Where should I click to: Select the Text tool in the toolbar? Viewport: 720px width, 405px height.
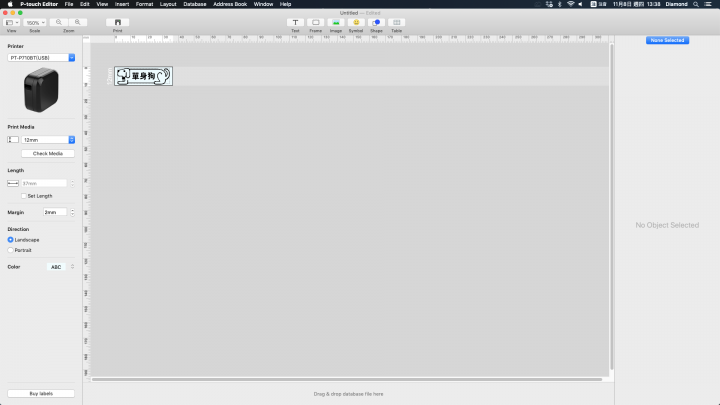coord(295,22)
